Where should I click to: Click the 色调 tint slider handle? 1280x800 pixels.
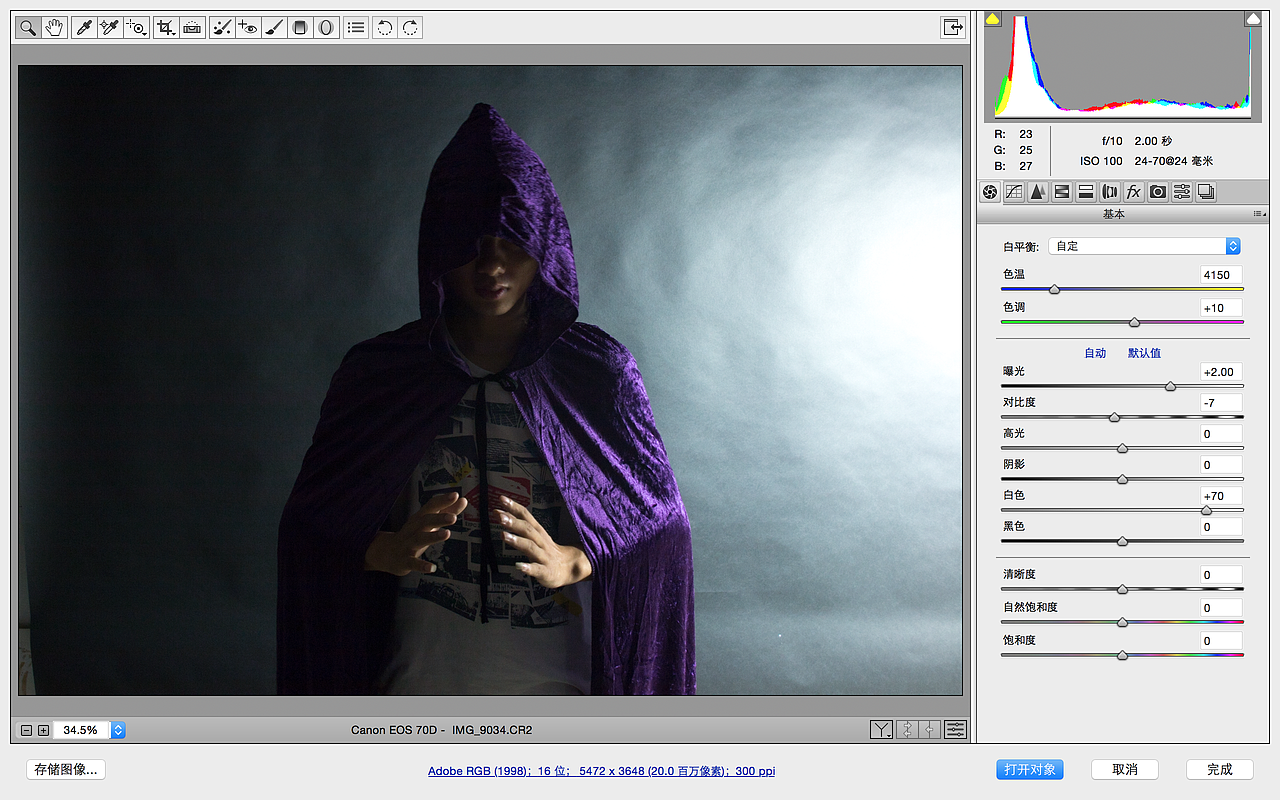[1134, 322]
